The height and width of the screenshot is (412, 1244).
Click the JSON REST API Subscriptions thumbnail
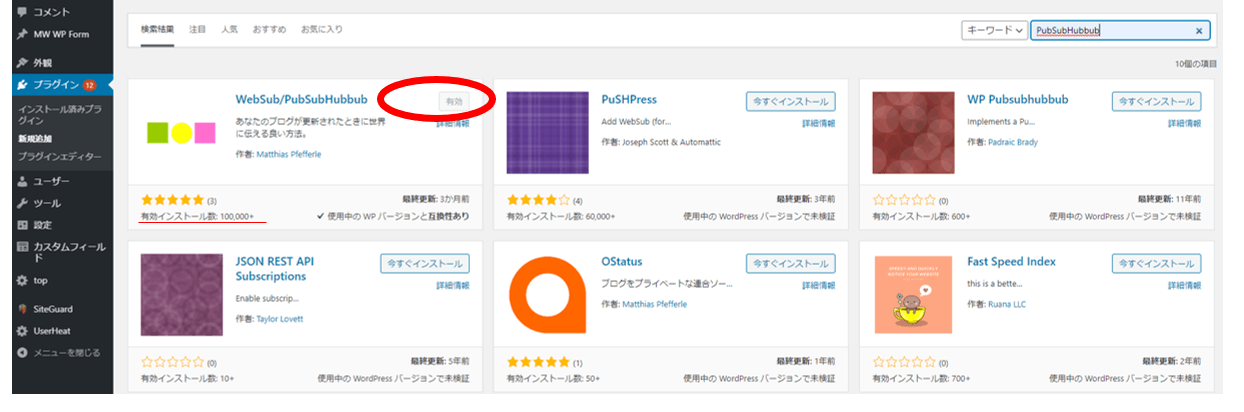[181, 294]
